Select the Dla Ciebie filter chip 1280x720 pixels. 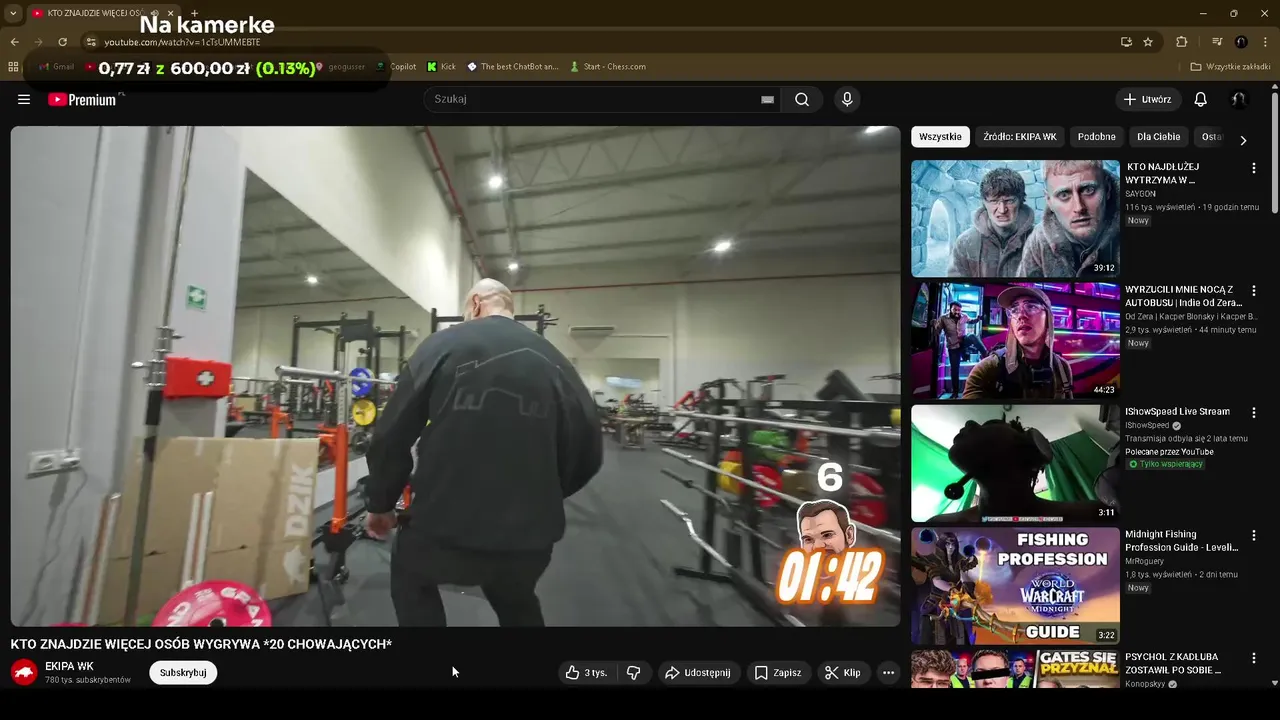(1158, 137)
